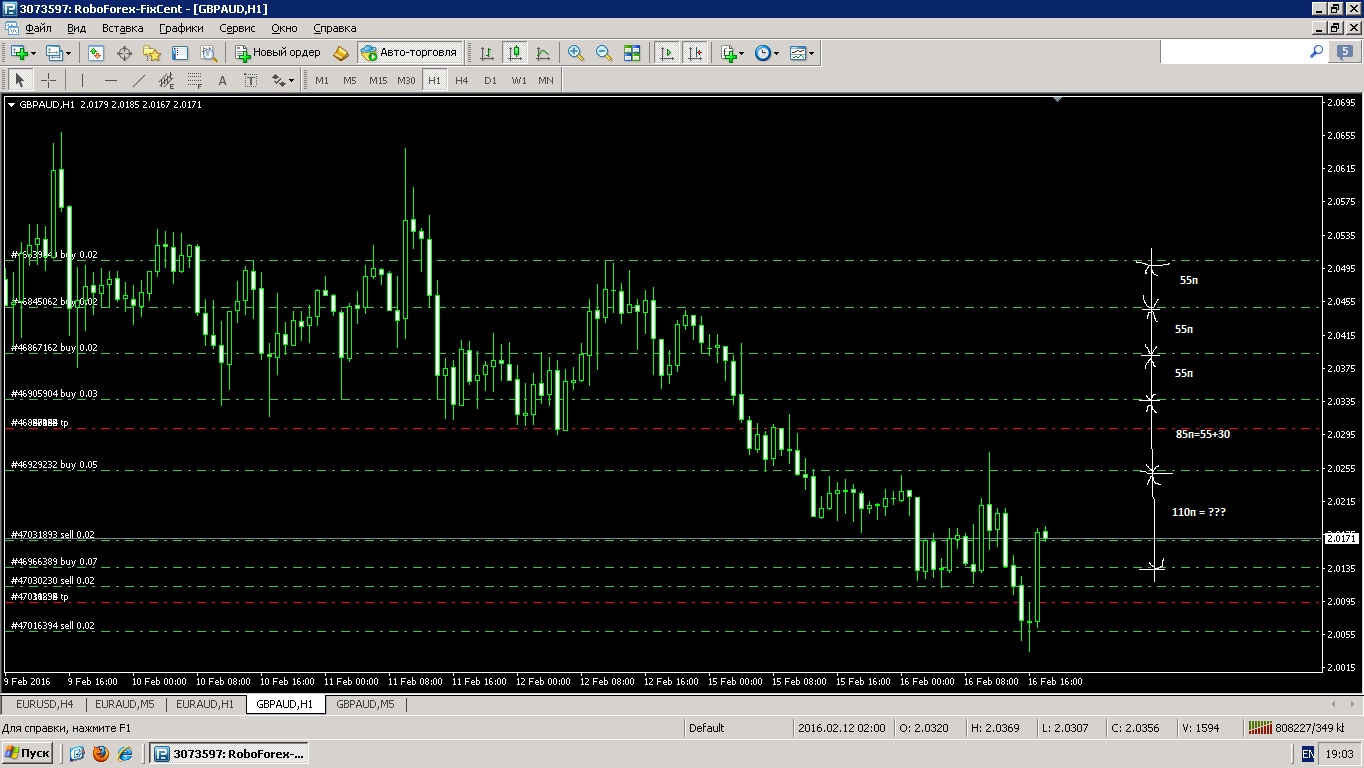Switch to EURUSD,H4 chart tab
This screenshot has width=1364, height=768.
[44, 704]
